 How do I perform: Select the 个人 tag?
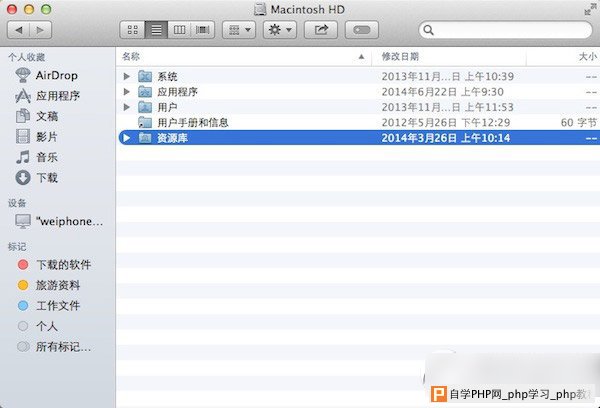click(38, 326)
